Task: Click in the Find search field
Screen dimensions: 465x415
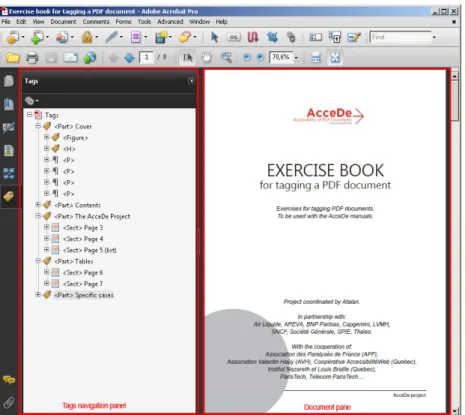Action: click(400, 37)
